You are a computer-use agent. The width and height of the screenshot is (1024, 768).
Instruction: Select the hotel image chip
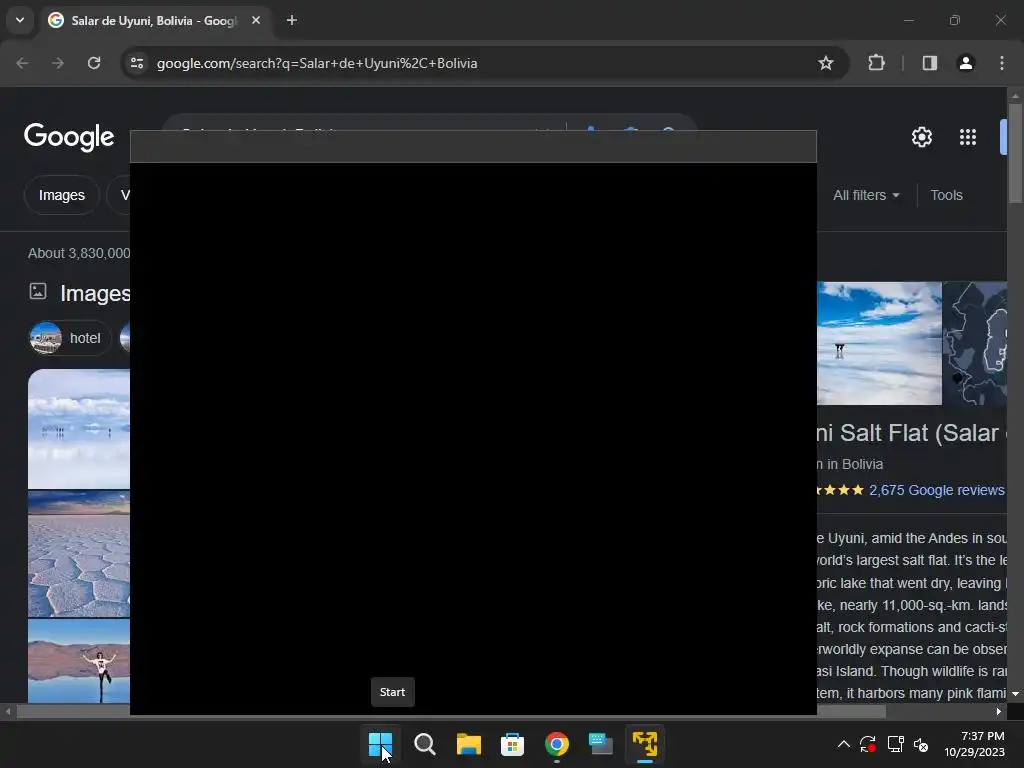[x=70, y=338]
